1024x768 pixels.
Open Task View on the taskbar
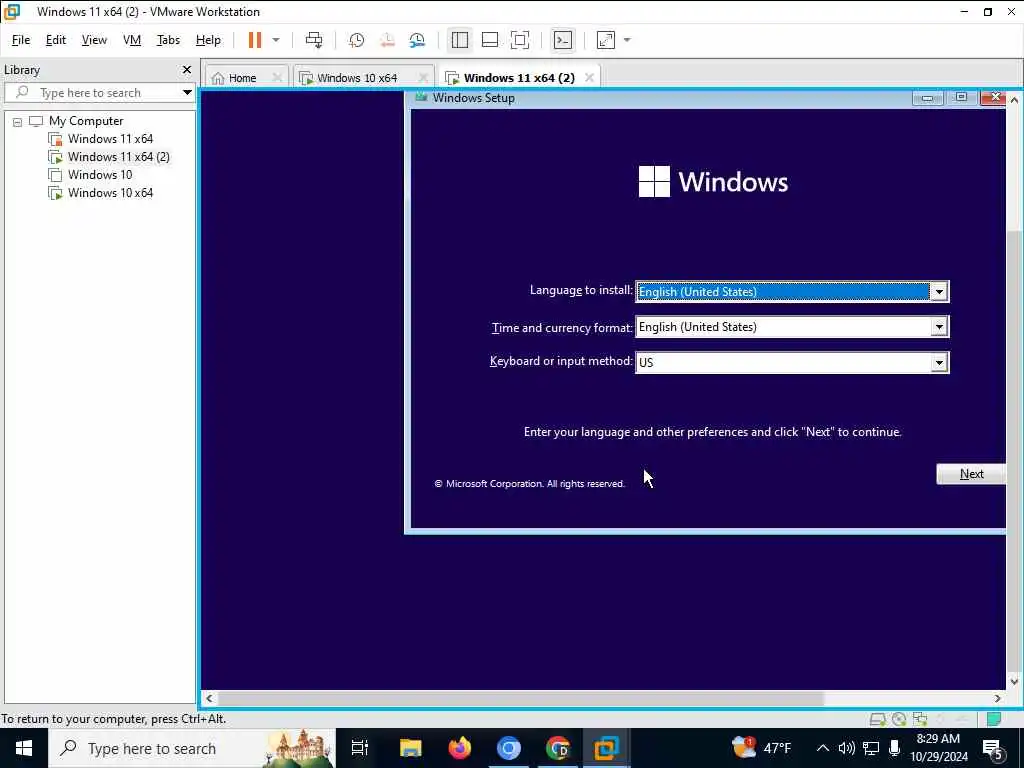point(359,748)
